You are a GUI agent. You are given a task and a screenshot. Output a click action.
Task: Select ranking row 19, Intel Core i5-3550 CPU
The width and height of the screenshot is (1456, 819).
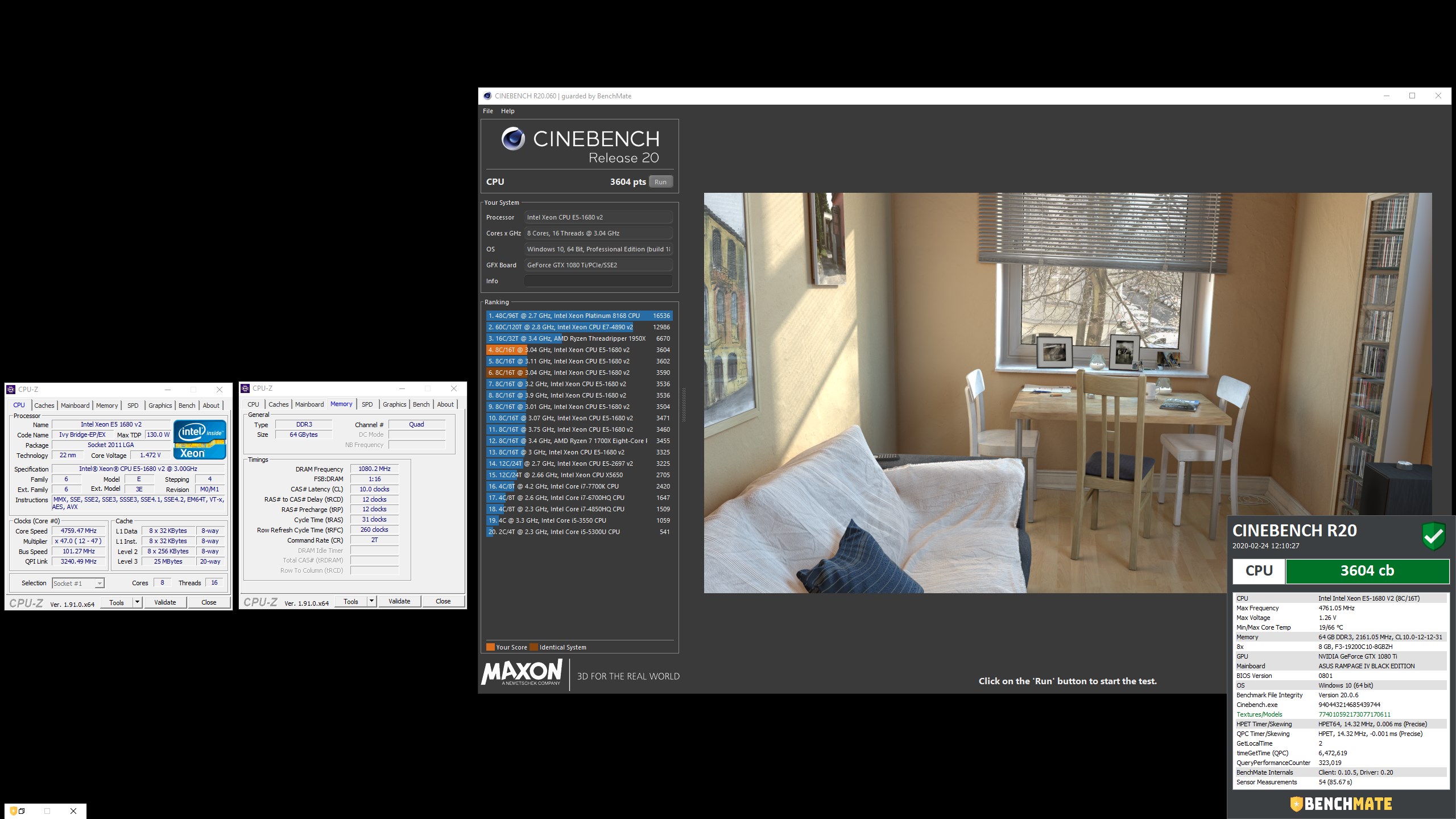click(x=580, y=520)
